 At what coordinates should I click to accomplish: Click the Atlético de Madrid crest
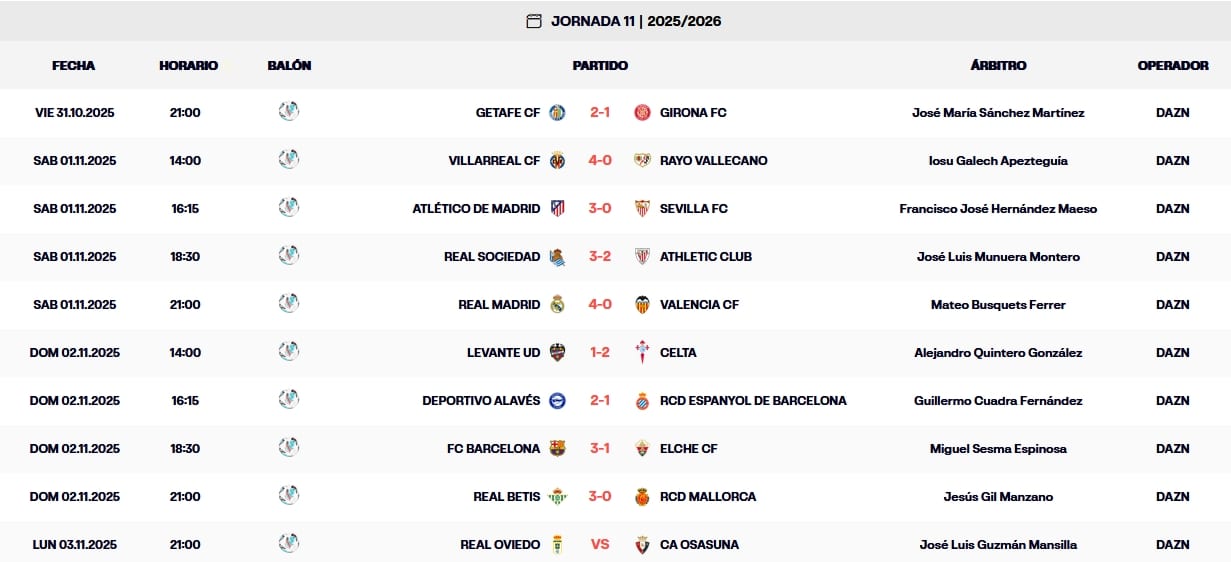pos(558,209)
